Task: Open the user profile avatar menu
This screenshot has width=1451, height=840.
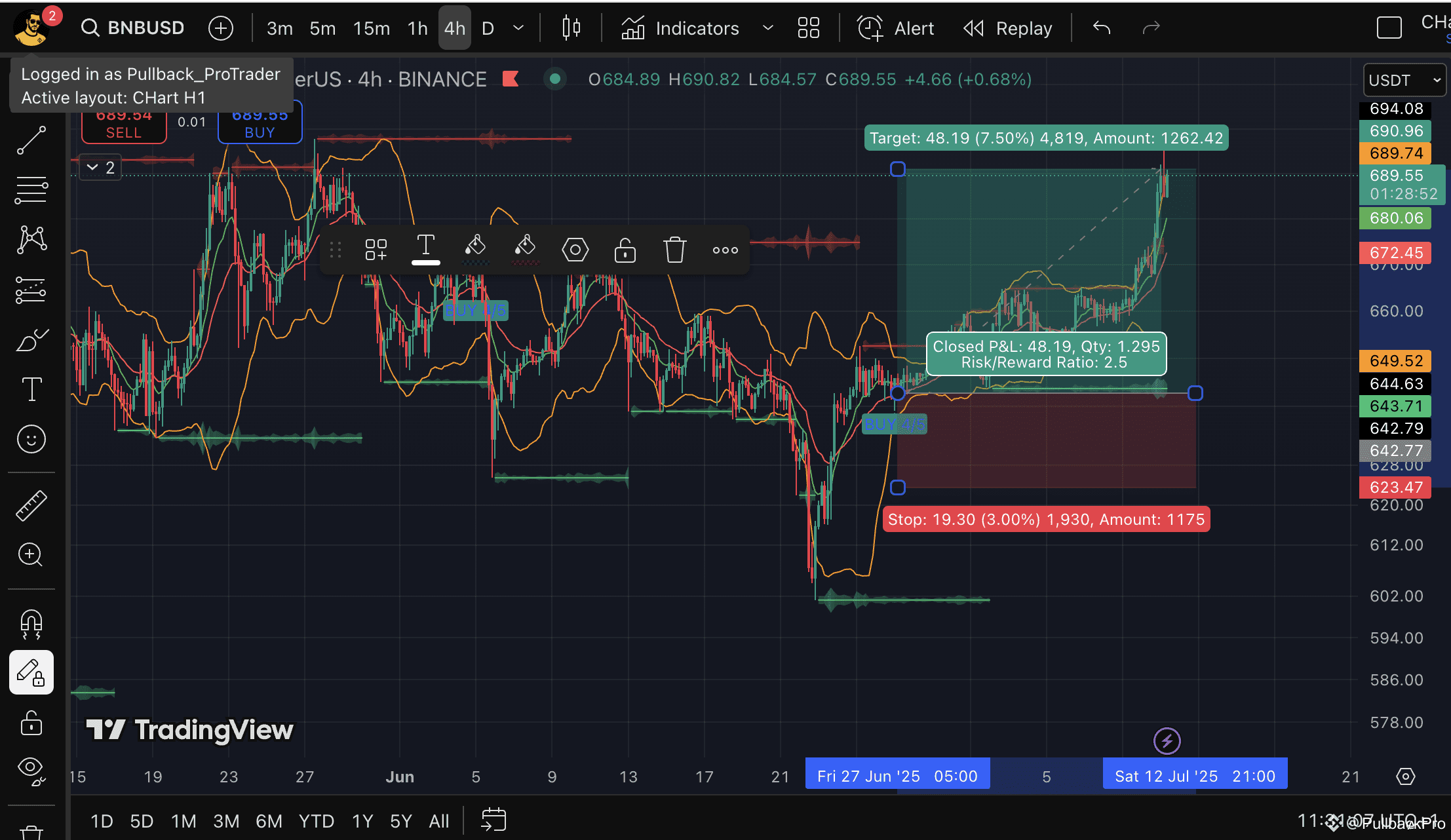Action: [x=31, y=28]
